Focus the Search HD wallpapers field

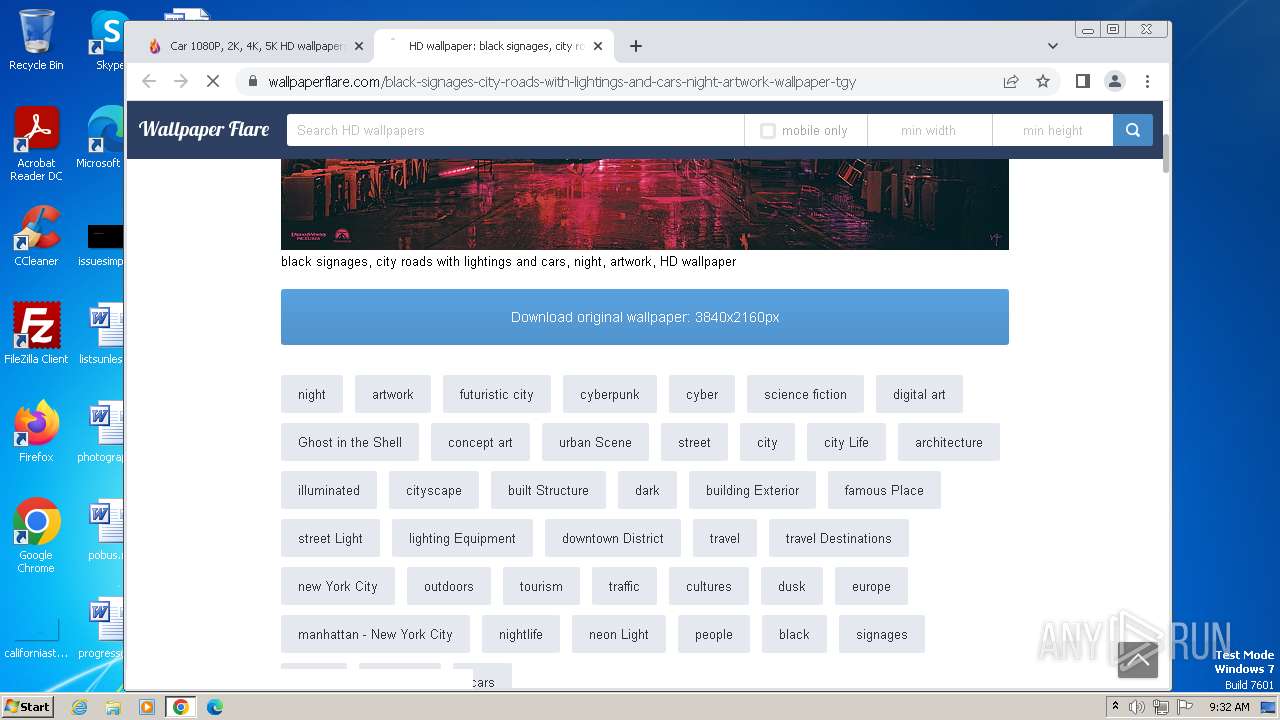(x=515, y=130)
